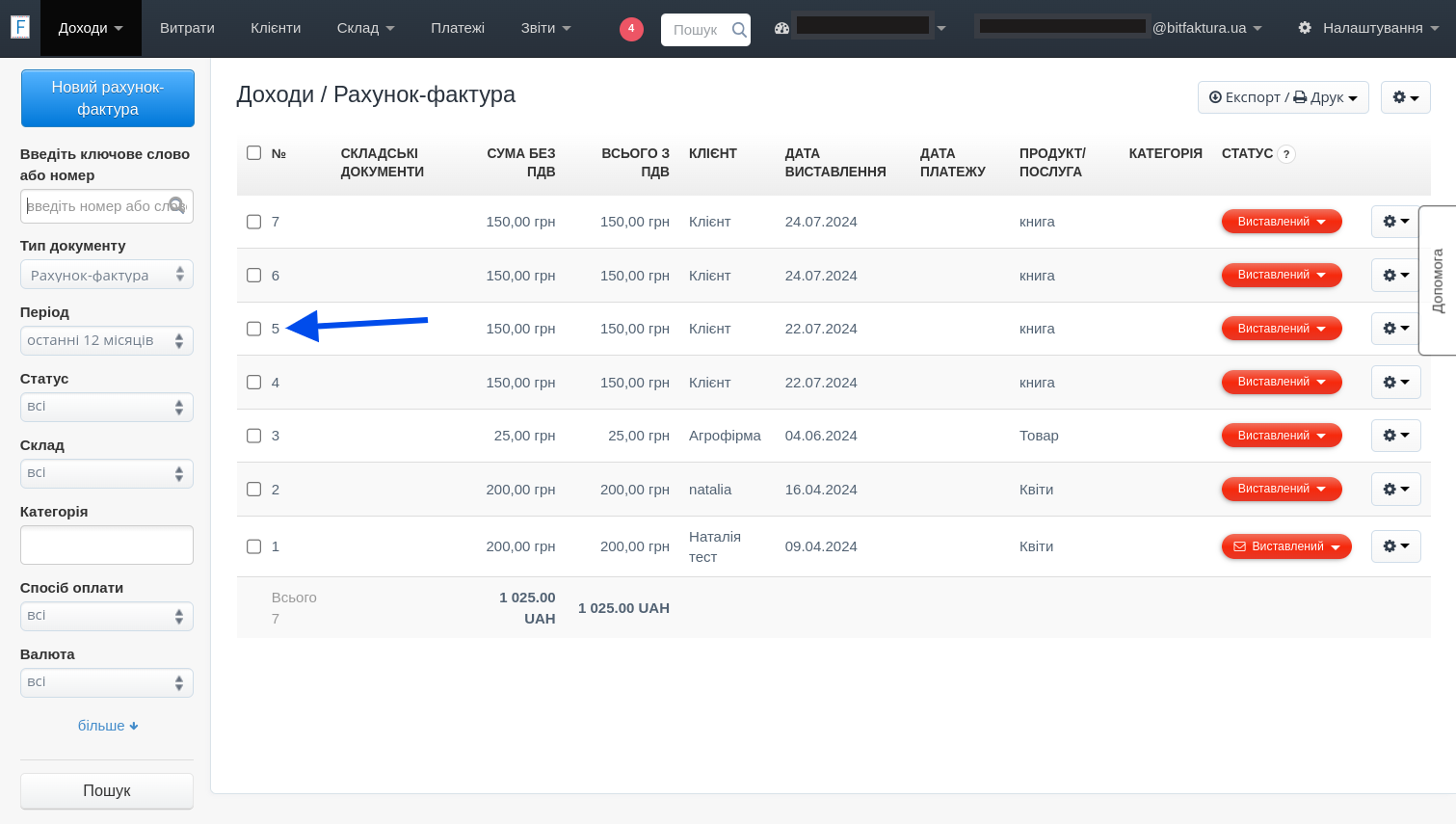The height and width of the screenshot is (824, 1456).
Task: Open the notifications badge showing 4
Action: [631, 29]
